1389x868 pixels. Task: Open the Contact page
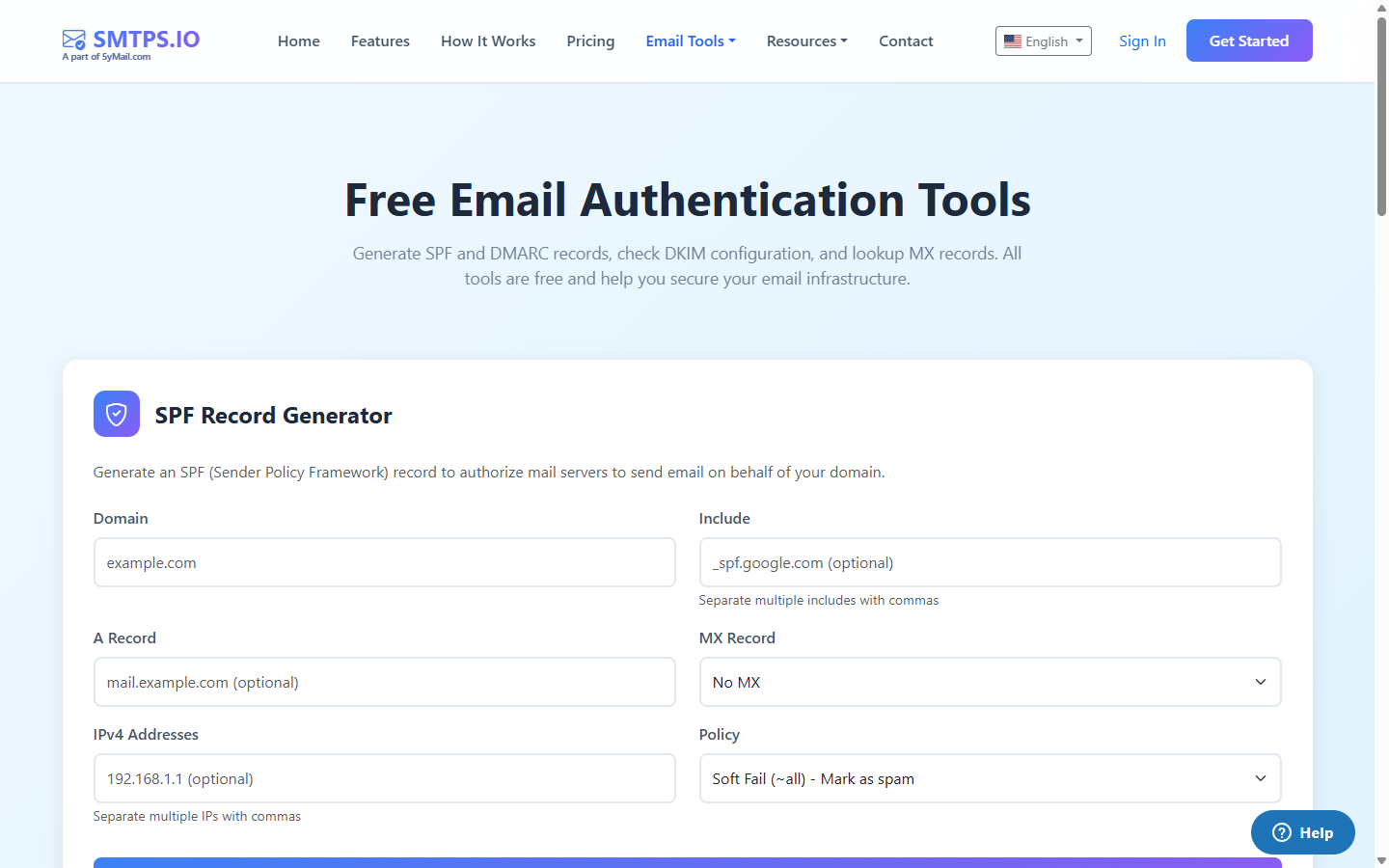906,41
